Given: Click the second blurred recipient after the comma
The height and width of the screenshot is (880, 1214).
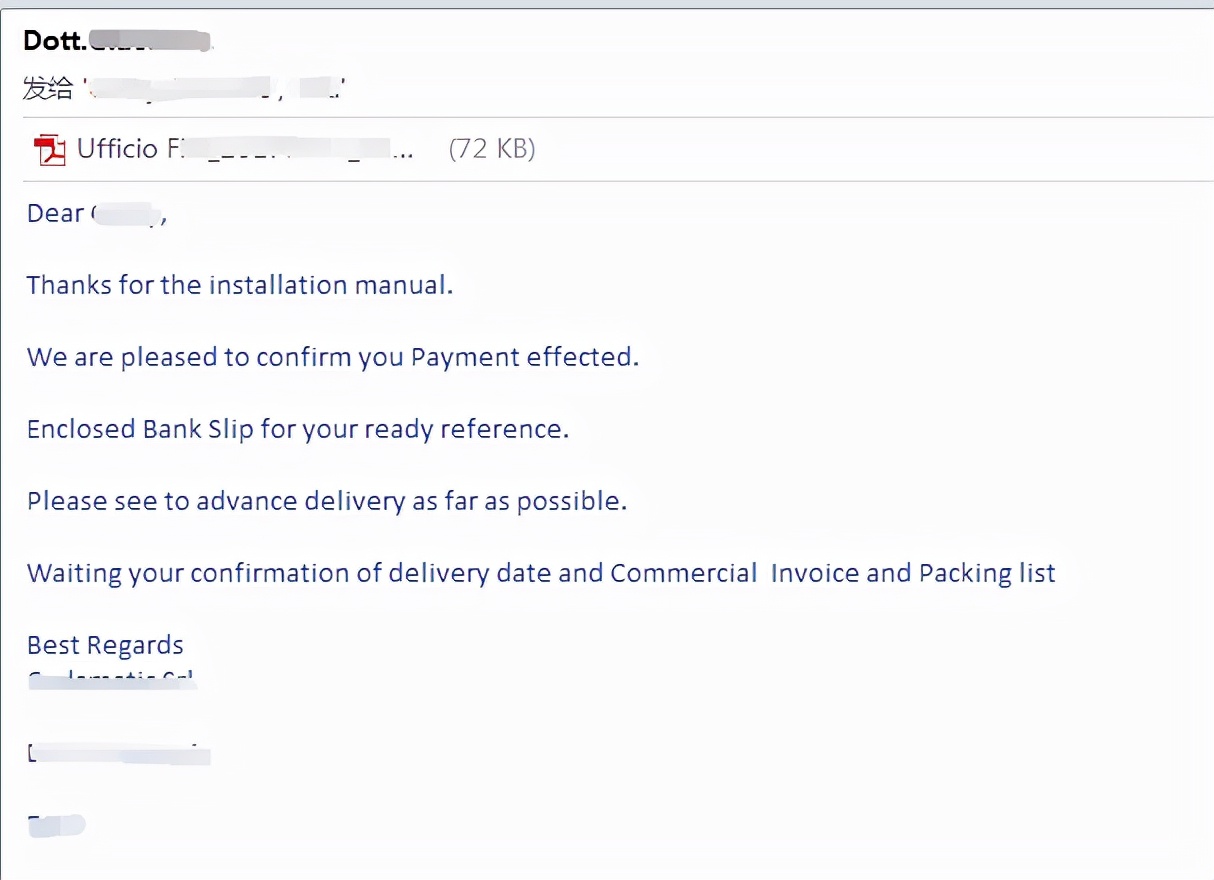Looking at the screenshot, I should coord(322,90).
